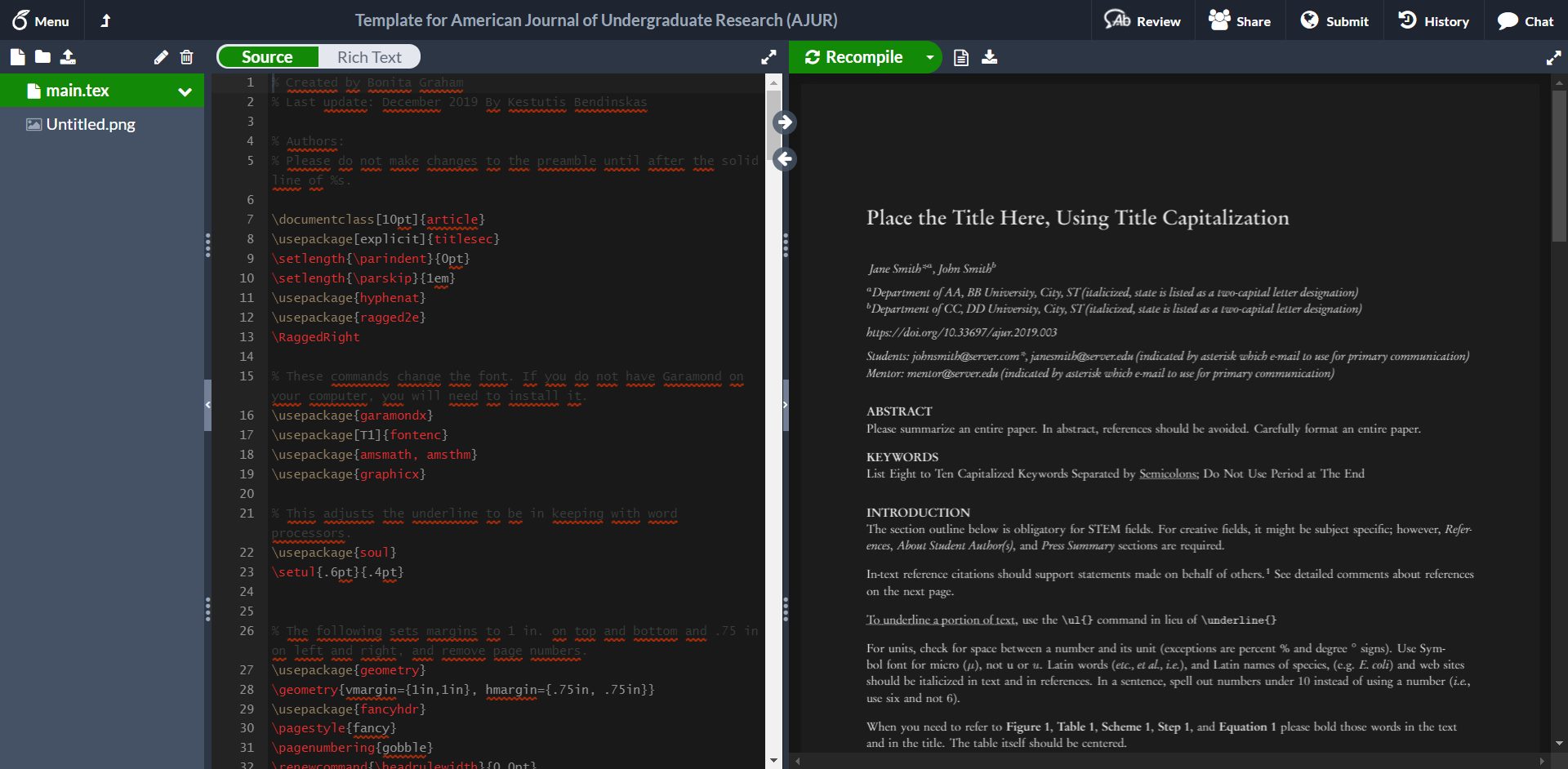The image size is (1568, 769).
Task: Jump to source with the left sync arrow
Action: 785,159
